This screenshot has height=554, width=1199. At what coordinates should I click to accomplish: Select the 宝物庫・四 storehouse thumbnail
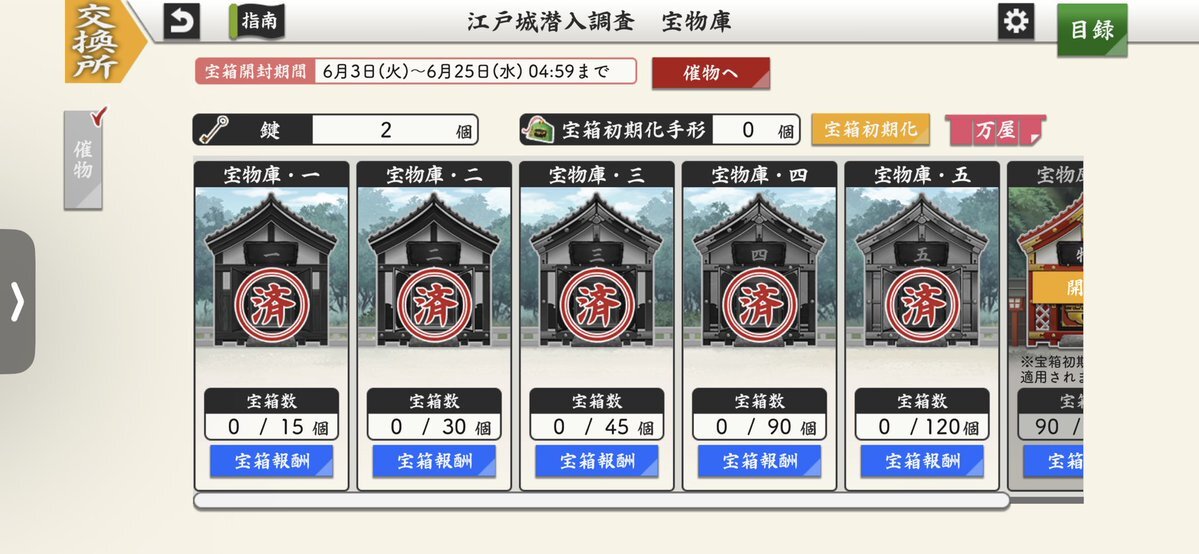759,267
